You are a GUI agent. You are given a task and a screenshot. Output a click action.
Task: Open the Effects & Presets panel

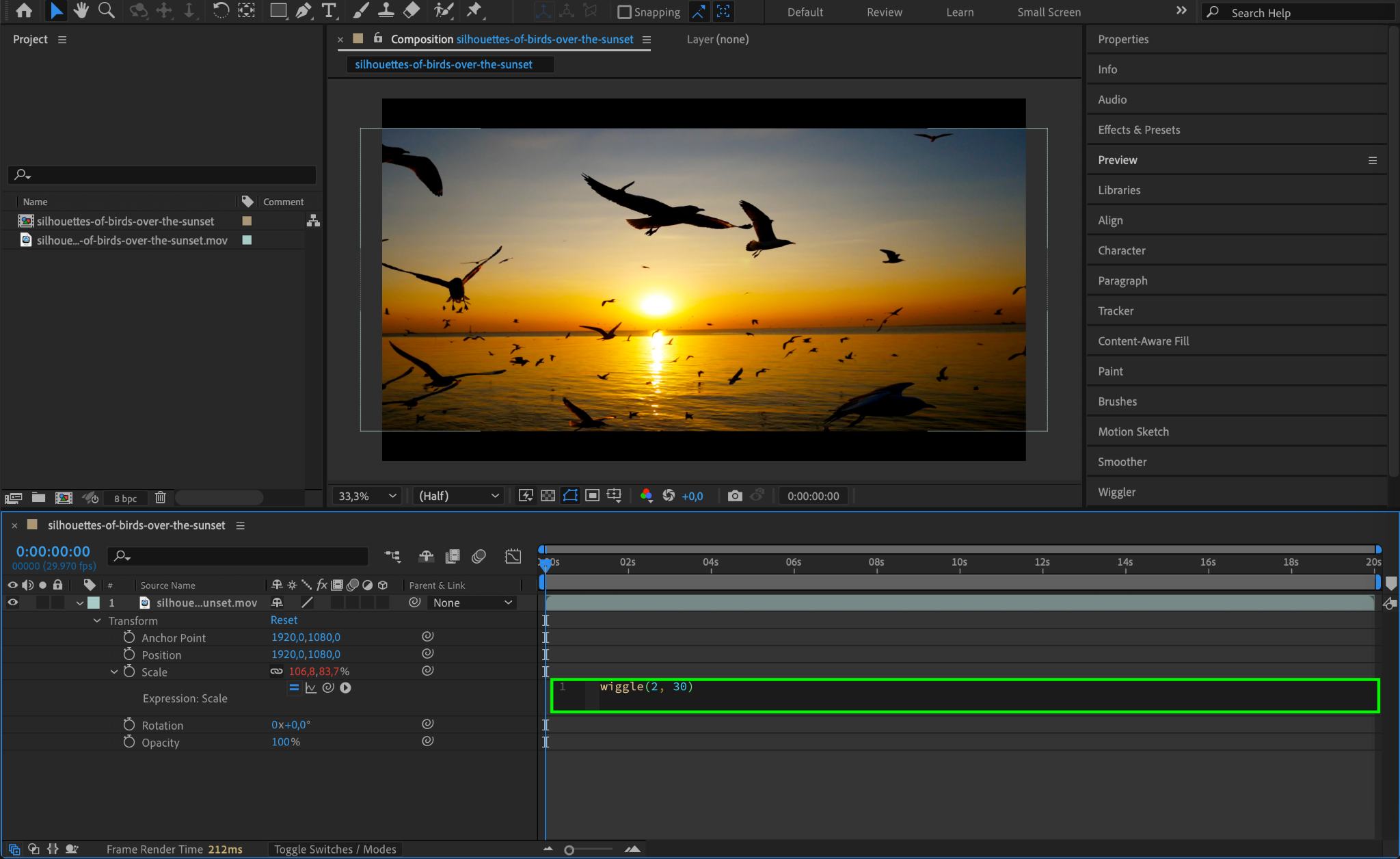click(1138, 130)
